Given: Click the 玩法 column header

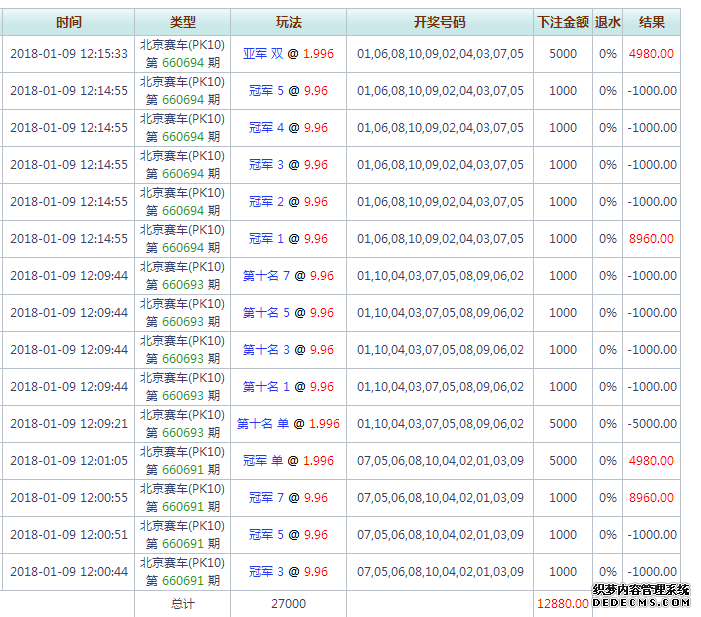Looking at the screenshot, I should [288, 22].
